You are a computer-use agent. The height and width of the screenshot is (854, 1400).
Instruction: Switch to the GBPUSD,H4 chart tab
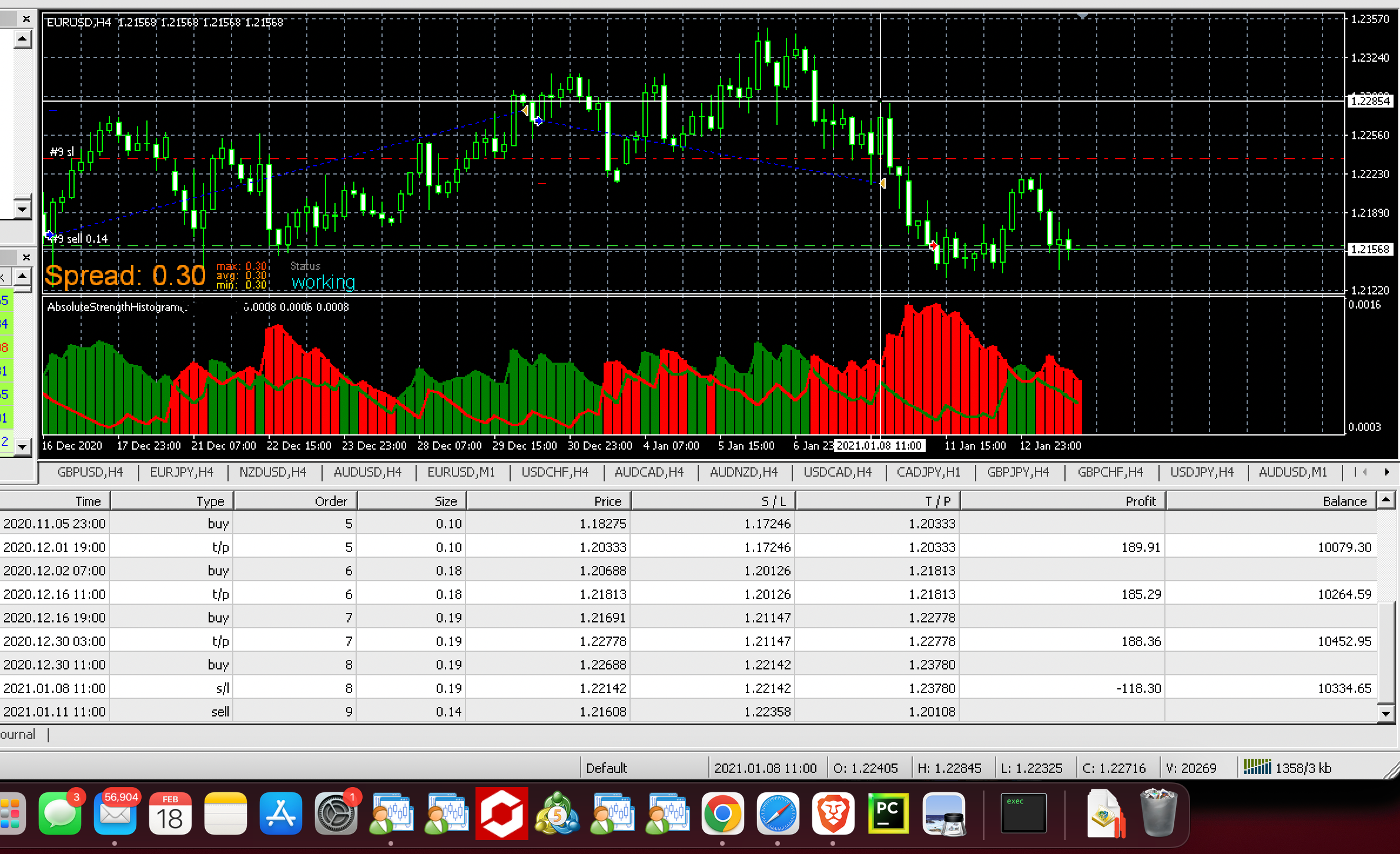tap(90, 472)
